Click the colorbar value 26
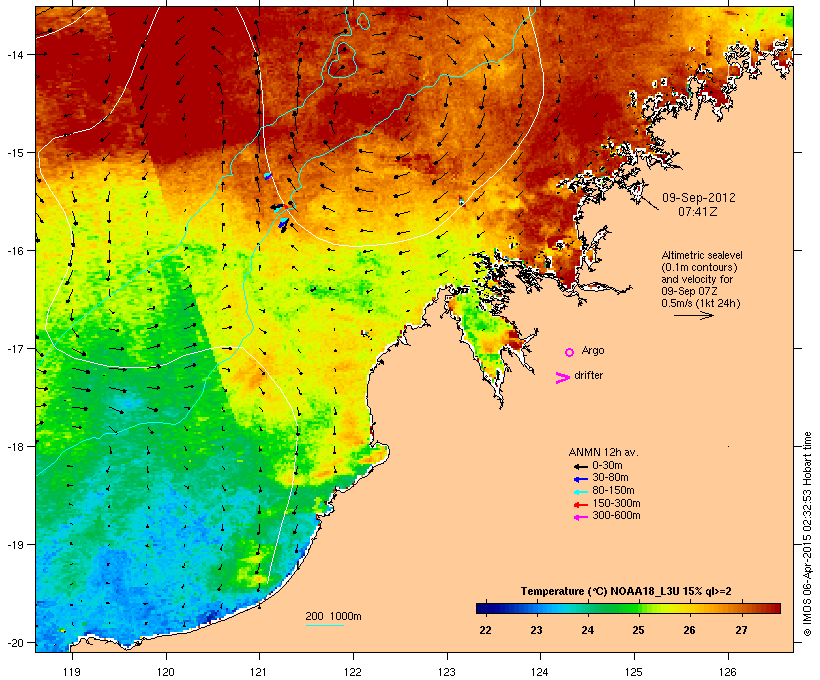The image size is (820, 680). pos(689,630)
